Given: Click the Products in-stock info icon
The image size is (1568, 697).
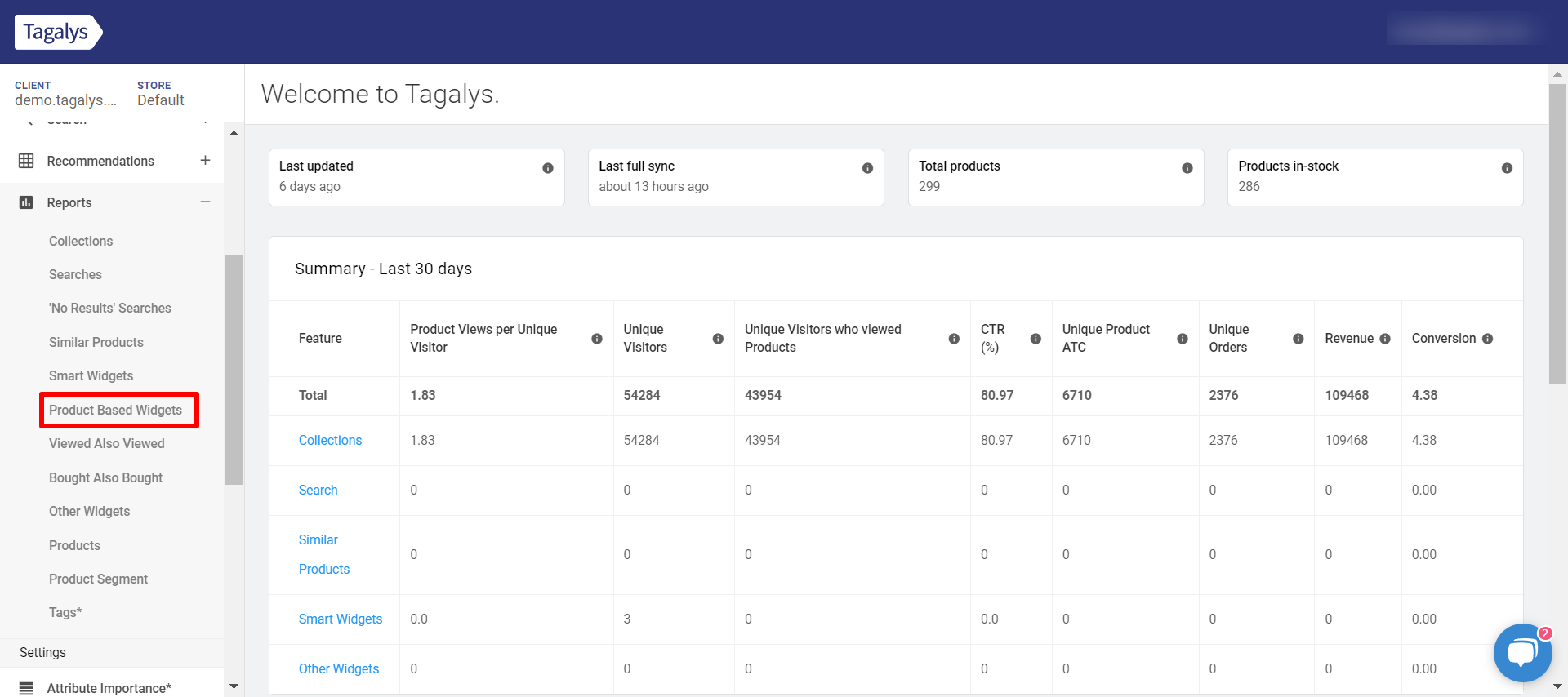Looking at the screenshot, I should click(1507, 168).
